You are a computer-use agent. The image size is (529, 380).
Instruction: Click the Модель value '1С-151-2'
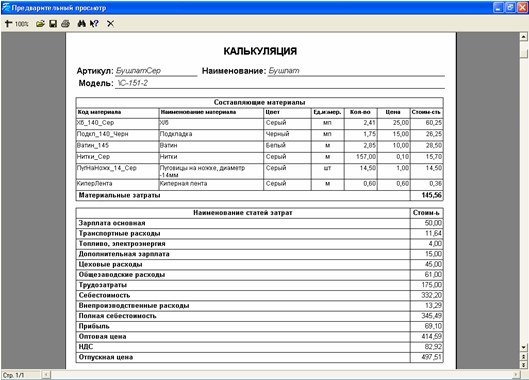132,83
